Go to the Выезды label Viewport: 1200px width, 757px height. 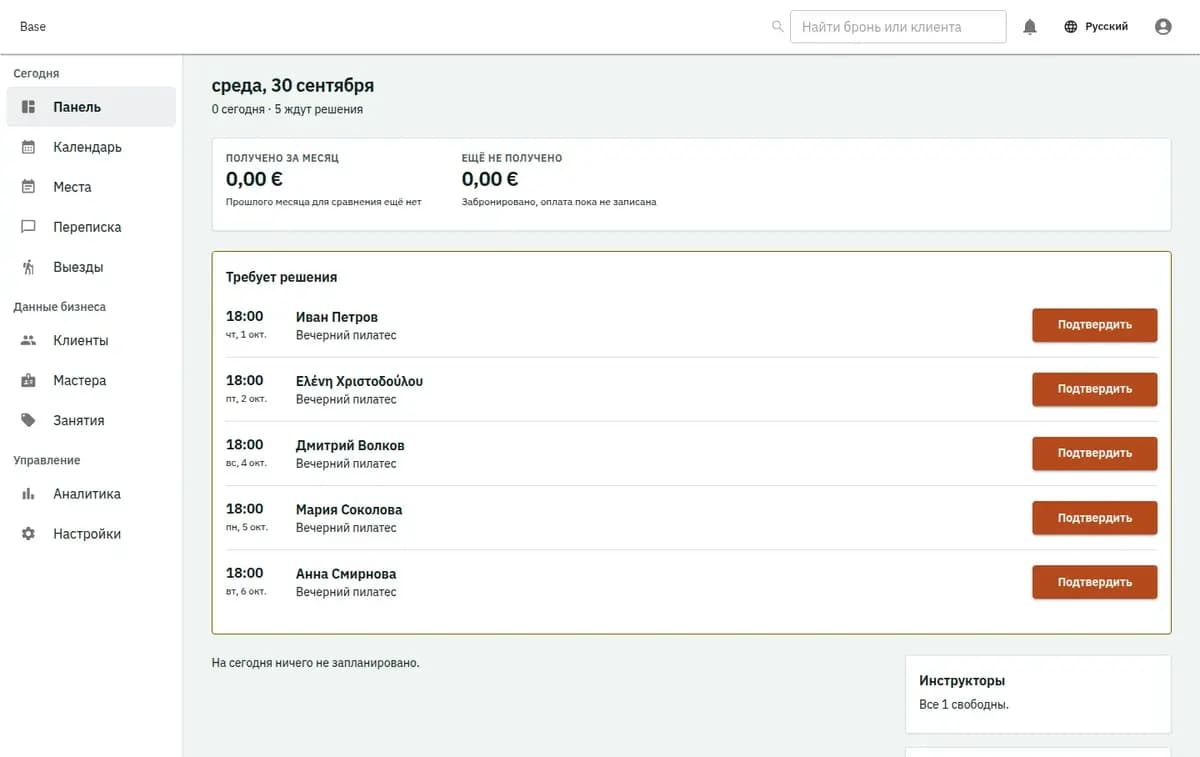point(78,267)
